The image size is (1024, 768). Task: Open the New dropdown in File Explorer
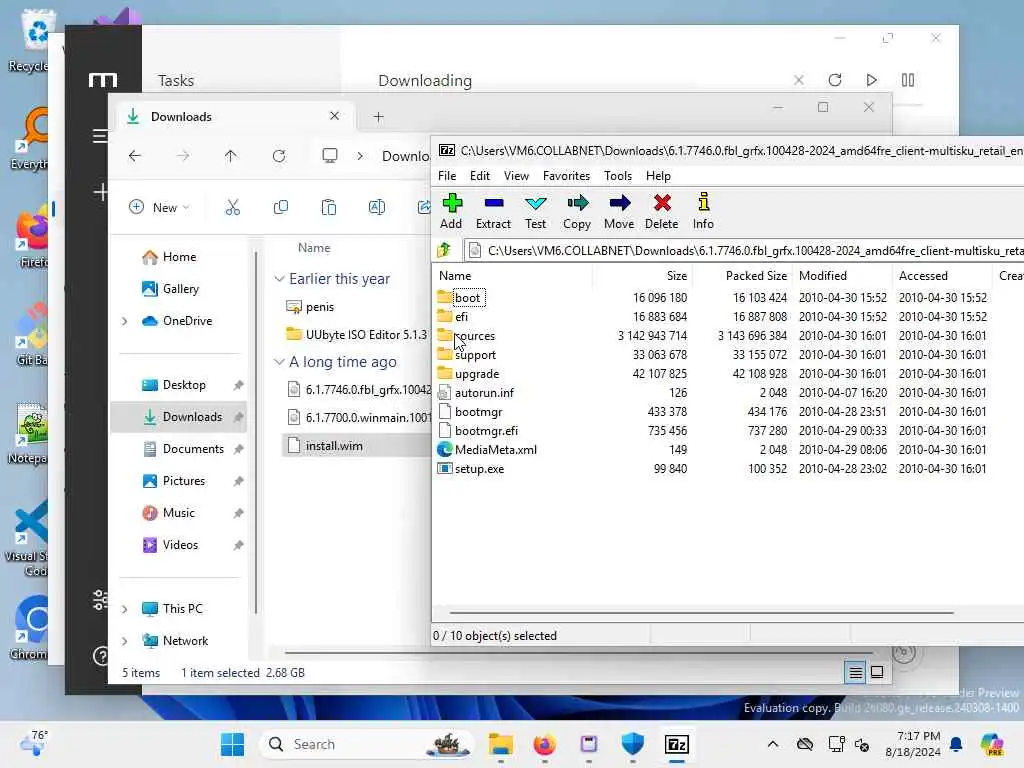click(x=159, y=207)
